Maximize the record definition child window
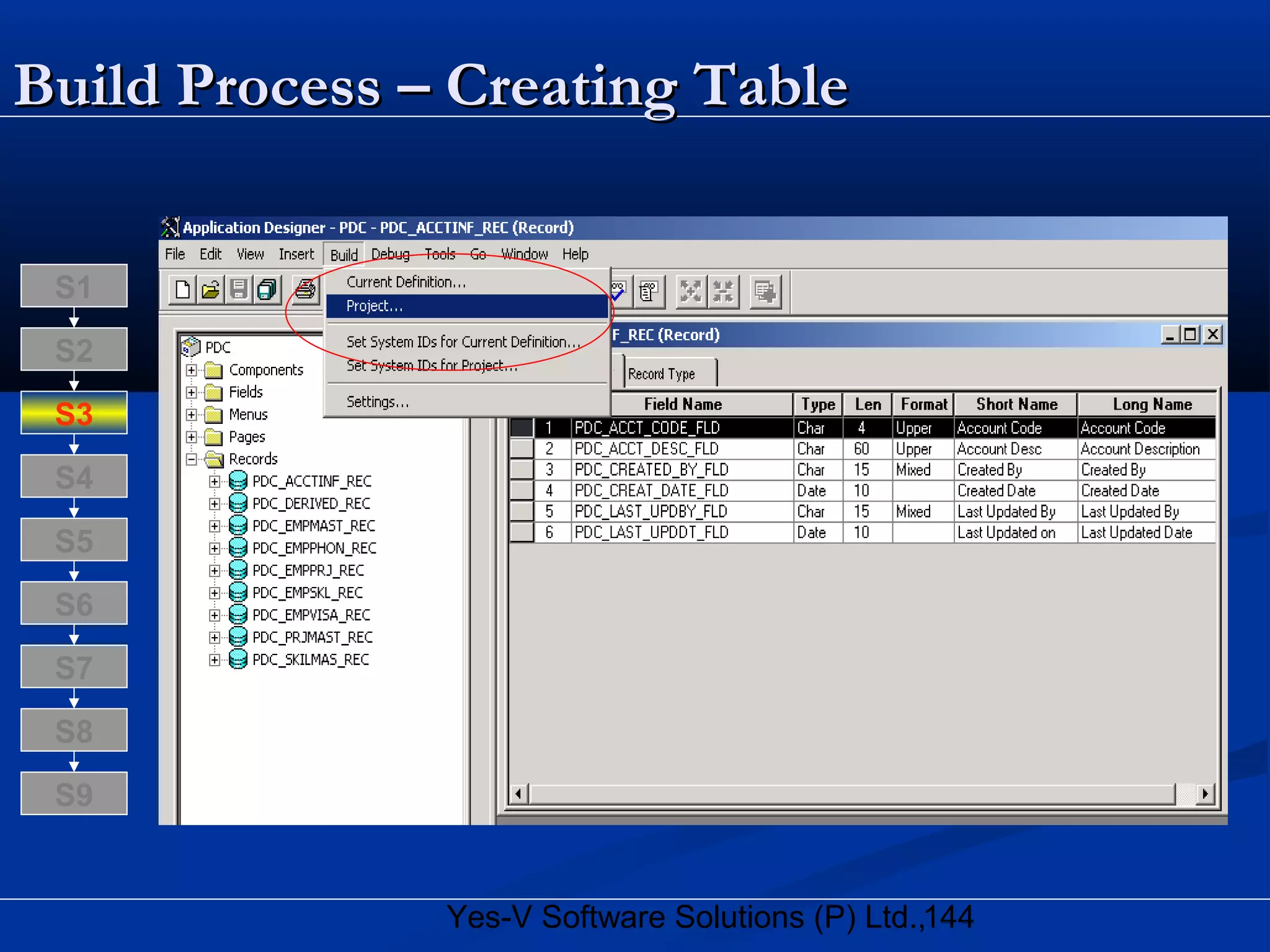1270x952 pixels. 1190,335
